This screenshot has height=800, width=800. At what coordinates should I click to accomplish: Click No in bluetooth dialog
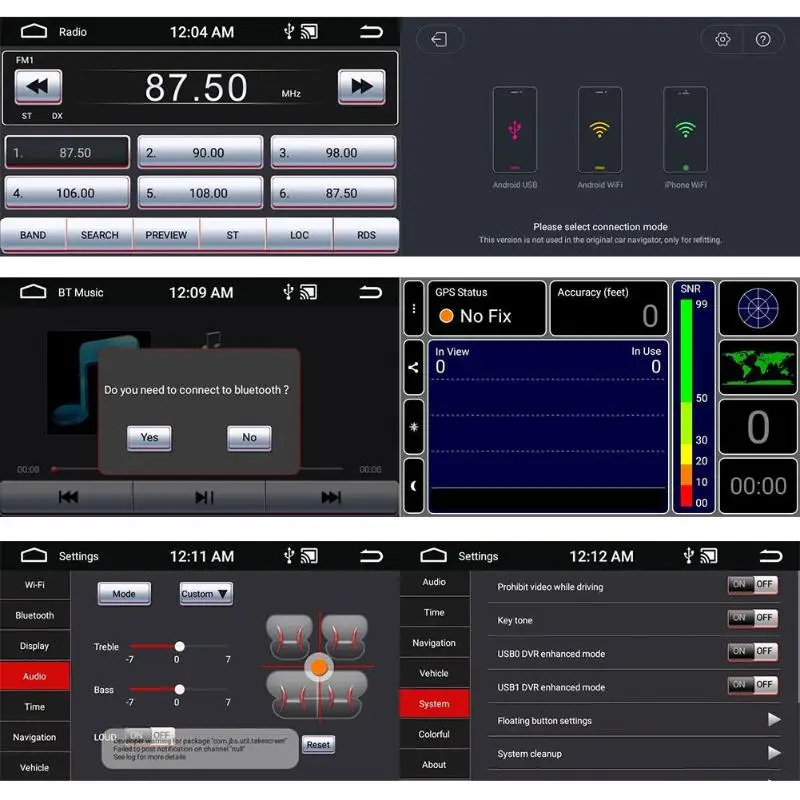(249, 438)
